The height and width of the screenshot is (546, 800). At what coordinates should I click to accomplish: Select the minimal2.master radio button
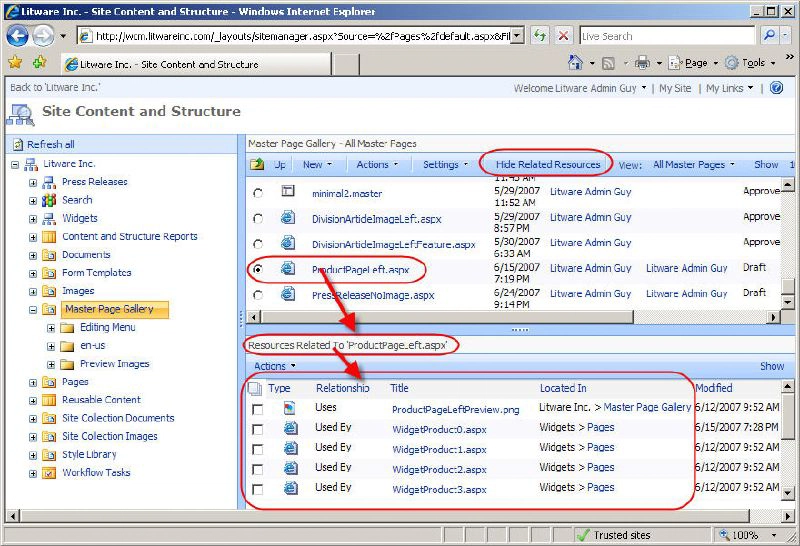tap(258, 193)
